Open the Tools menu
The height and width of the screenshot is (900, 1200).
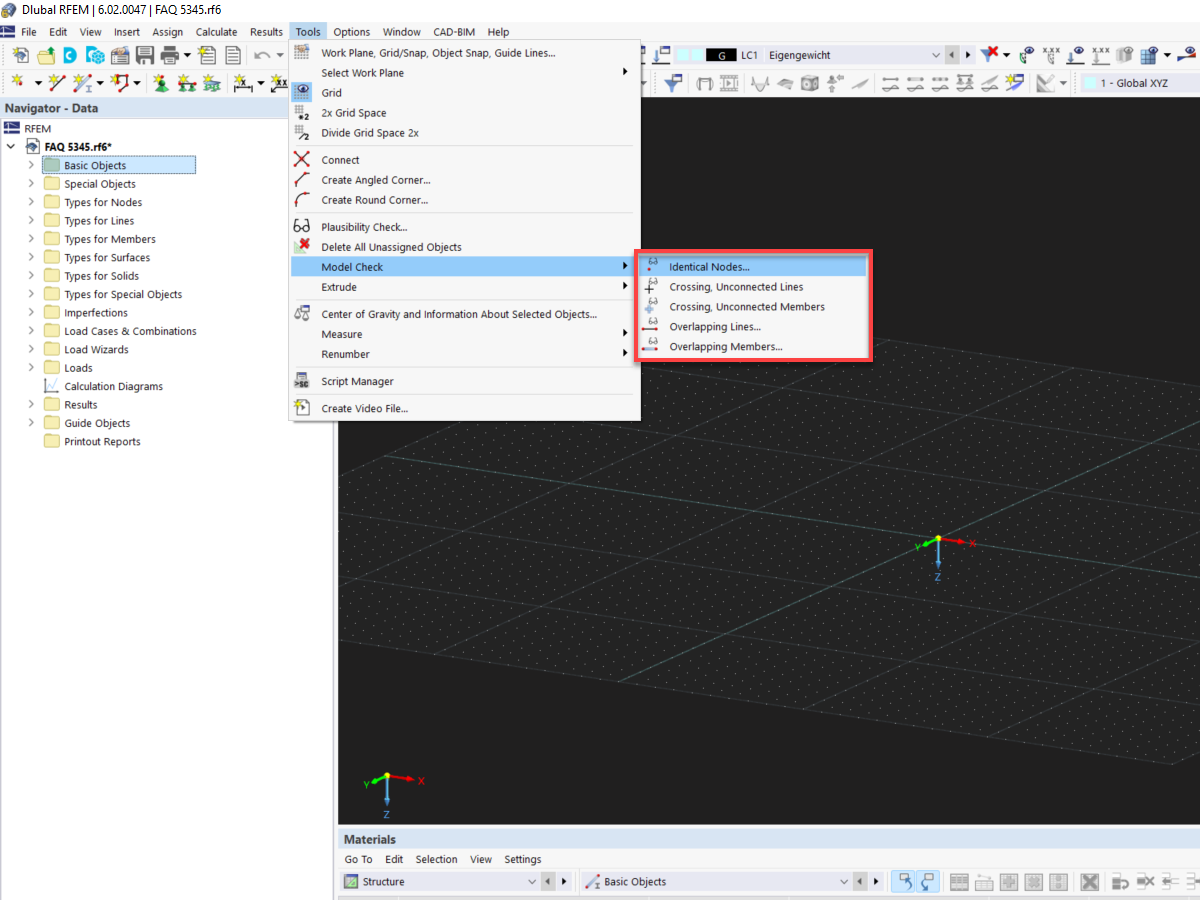coord(307,31)
